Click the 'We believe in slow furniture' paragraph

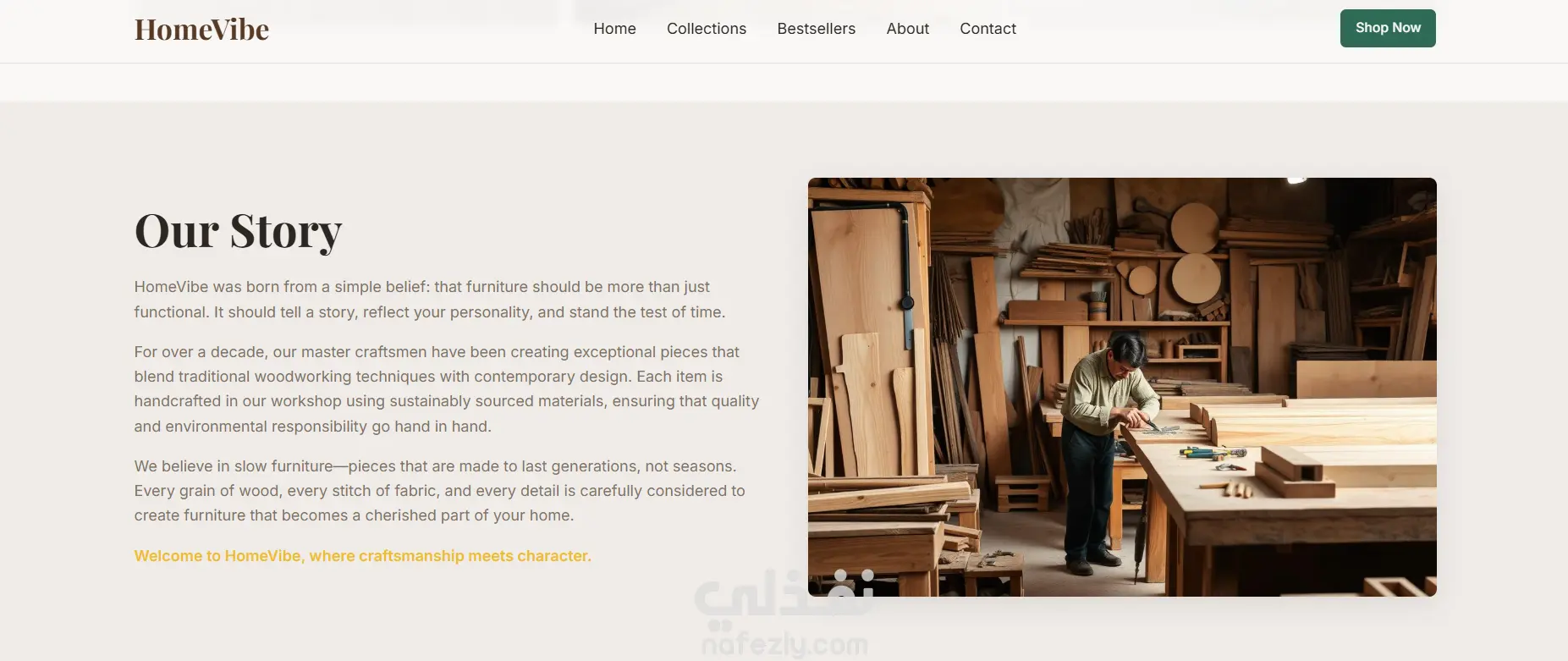click(x=440, y=491)
